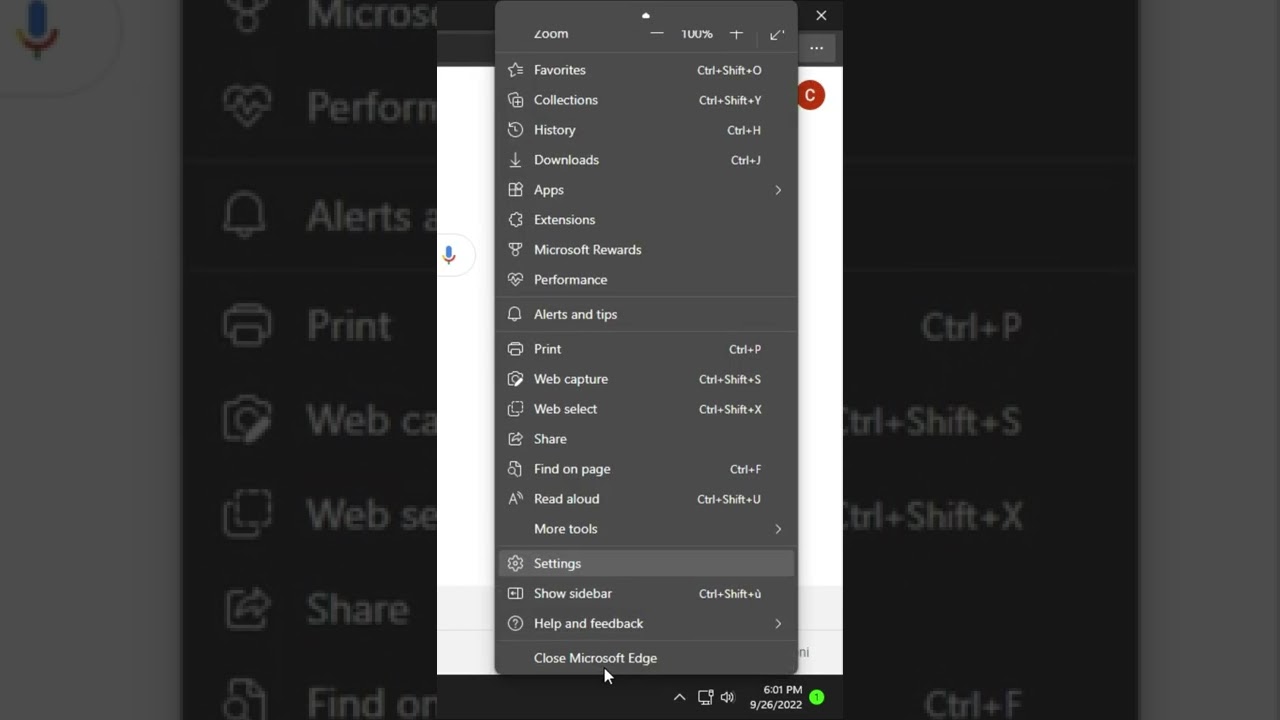Image resolution: width=1280 pixels, height=720 pixels.
Task: Click the Microsoft Rewards trophy icon
Action: (x=515, y=250)
